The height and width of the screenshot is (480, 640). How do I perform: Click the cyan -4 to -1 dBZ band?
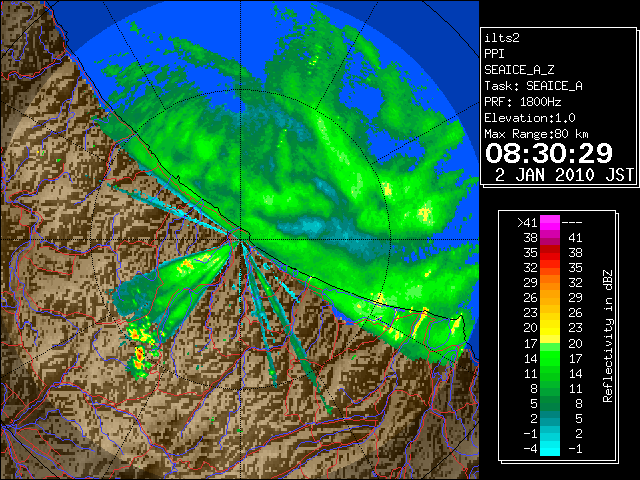pyautogui.click(x=550, y=448)
